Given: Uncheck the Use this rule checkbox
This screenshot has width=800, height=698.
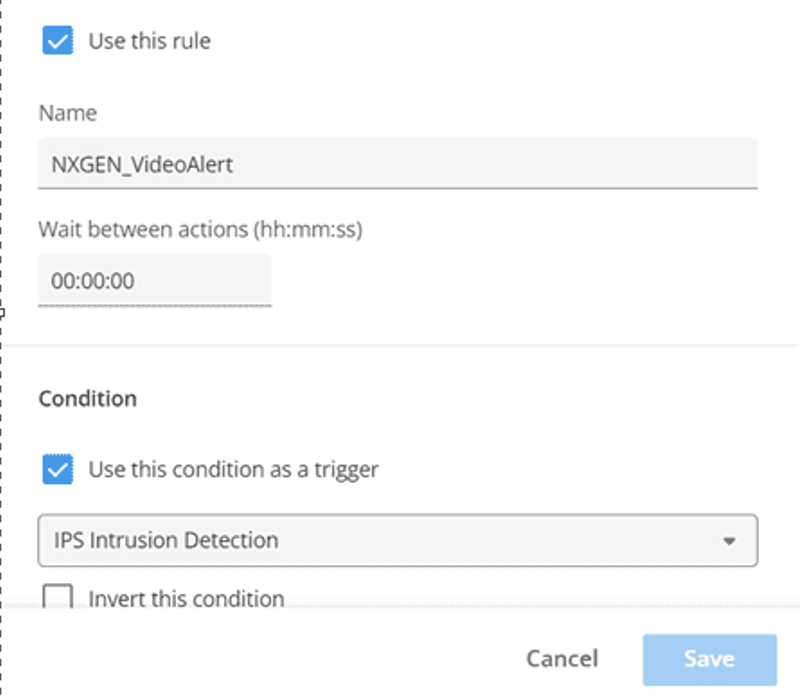Looking at the screenshot, I should [58, 41].
